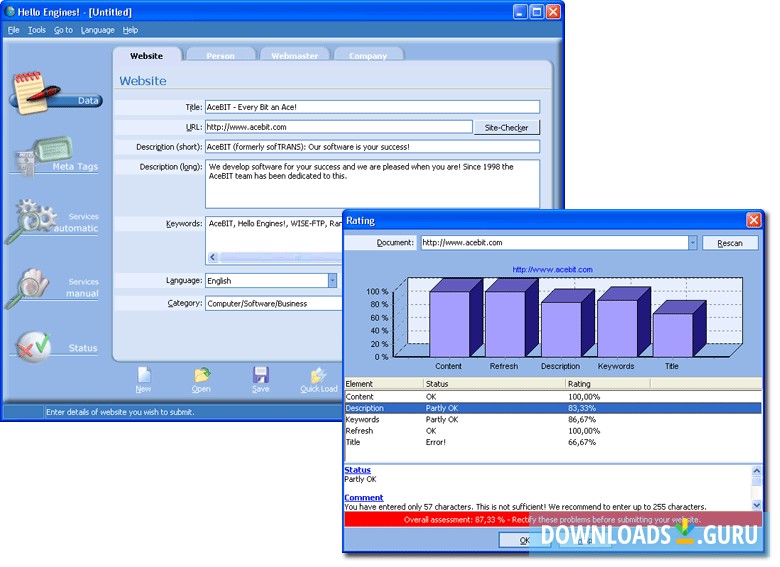The width and height of the screenshot is (780, 567).
Task: Open the Tools menu
Action: coord(37,30)
